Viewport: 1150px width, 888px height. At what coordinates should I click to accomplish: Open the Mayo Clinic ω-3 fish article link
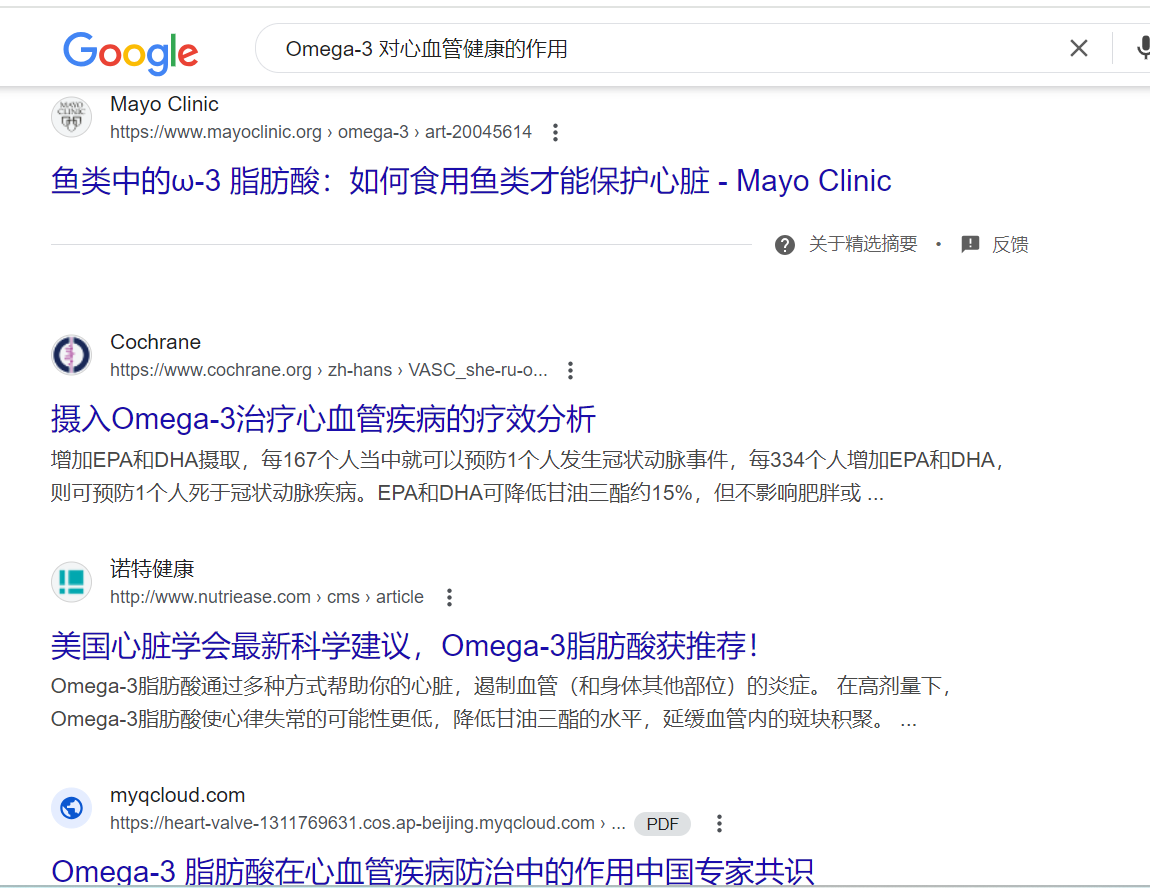tap(471, 181)
